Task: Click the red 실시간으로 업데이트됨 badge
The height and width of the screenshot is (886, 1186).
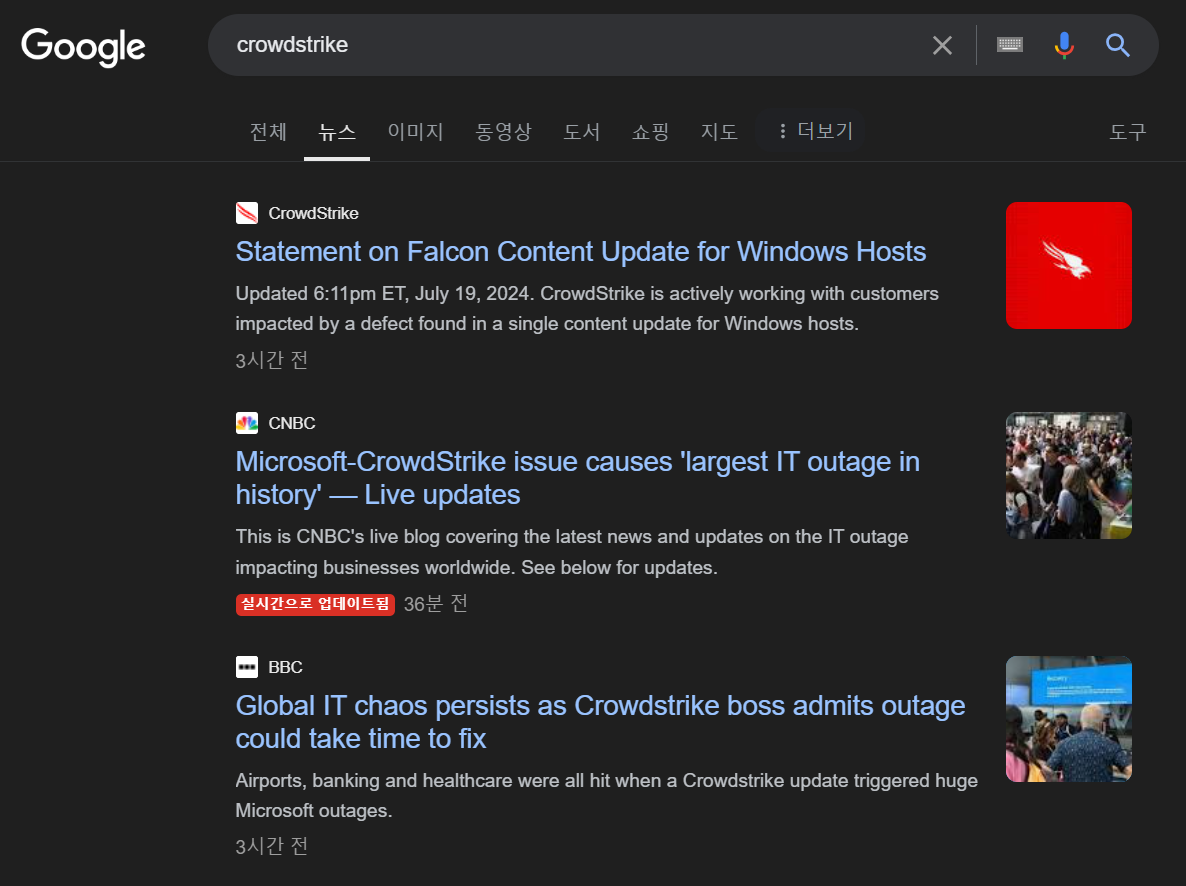Action: (x=315, y=605)
